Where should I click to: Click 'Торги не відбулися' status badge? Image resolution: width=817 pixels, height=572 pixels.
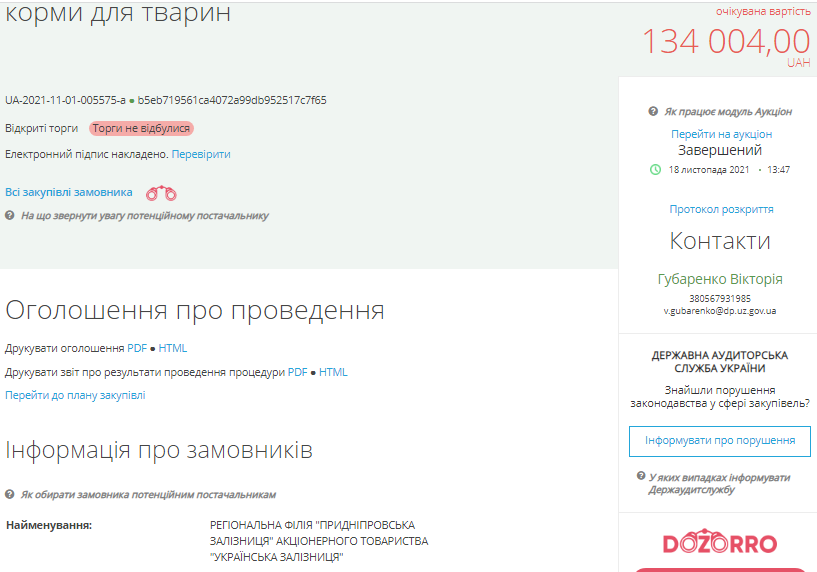point(141,128)
